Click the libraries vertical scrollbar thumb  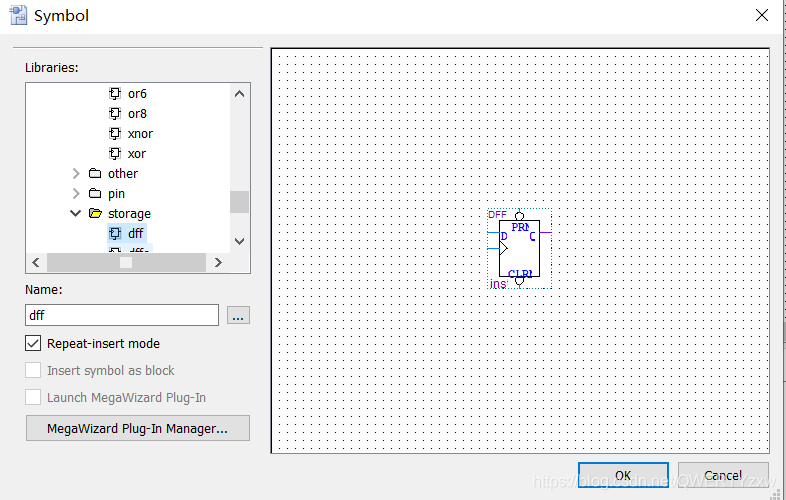[x=240, y=202]
